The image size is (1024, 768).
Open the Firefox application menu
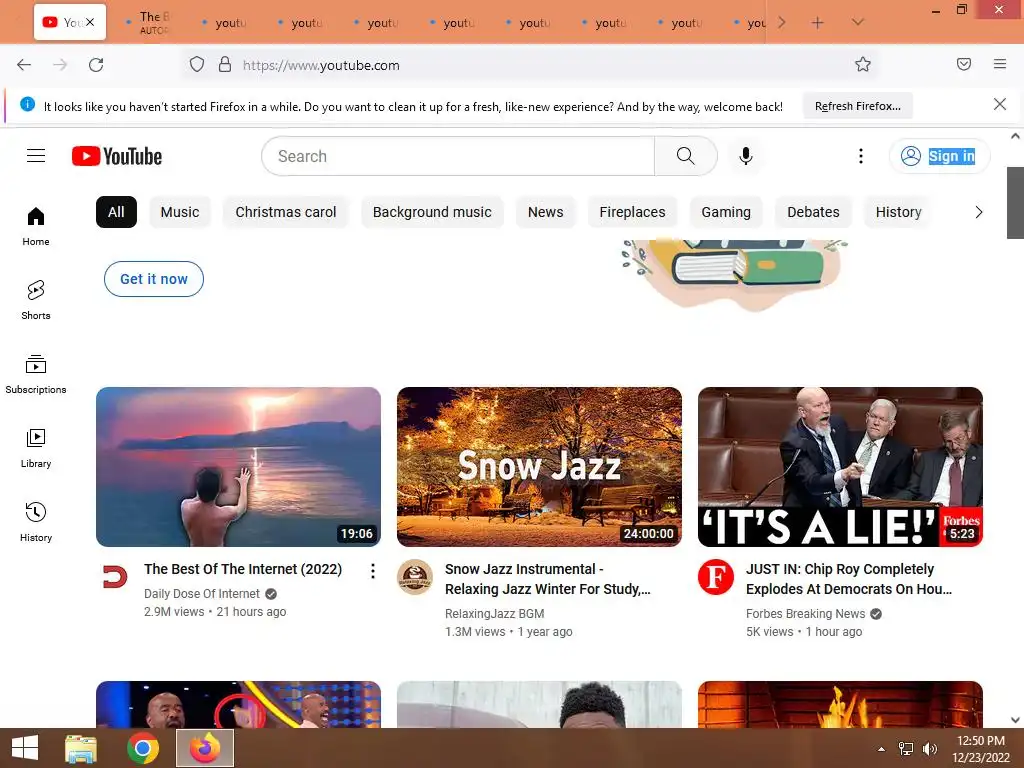(x=999, y=64)
